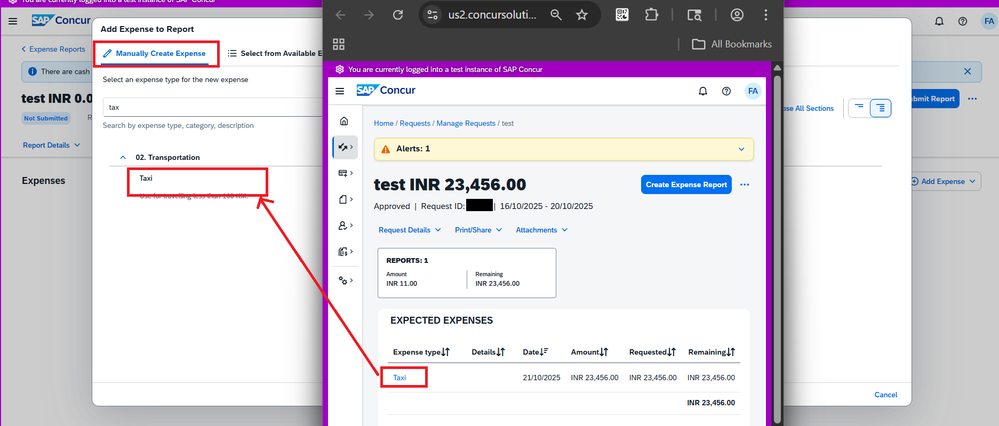The height and width of the screenshot is (426, 999).
Task: Open the QR code extension icon
Action: [x=622, y=15]
